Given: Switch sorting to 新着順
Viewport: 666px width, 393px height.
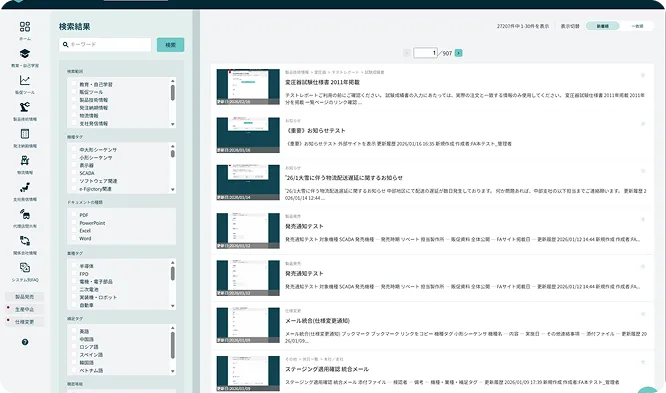Looking at the screenshot, I should click(602, 26).
